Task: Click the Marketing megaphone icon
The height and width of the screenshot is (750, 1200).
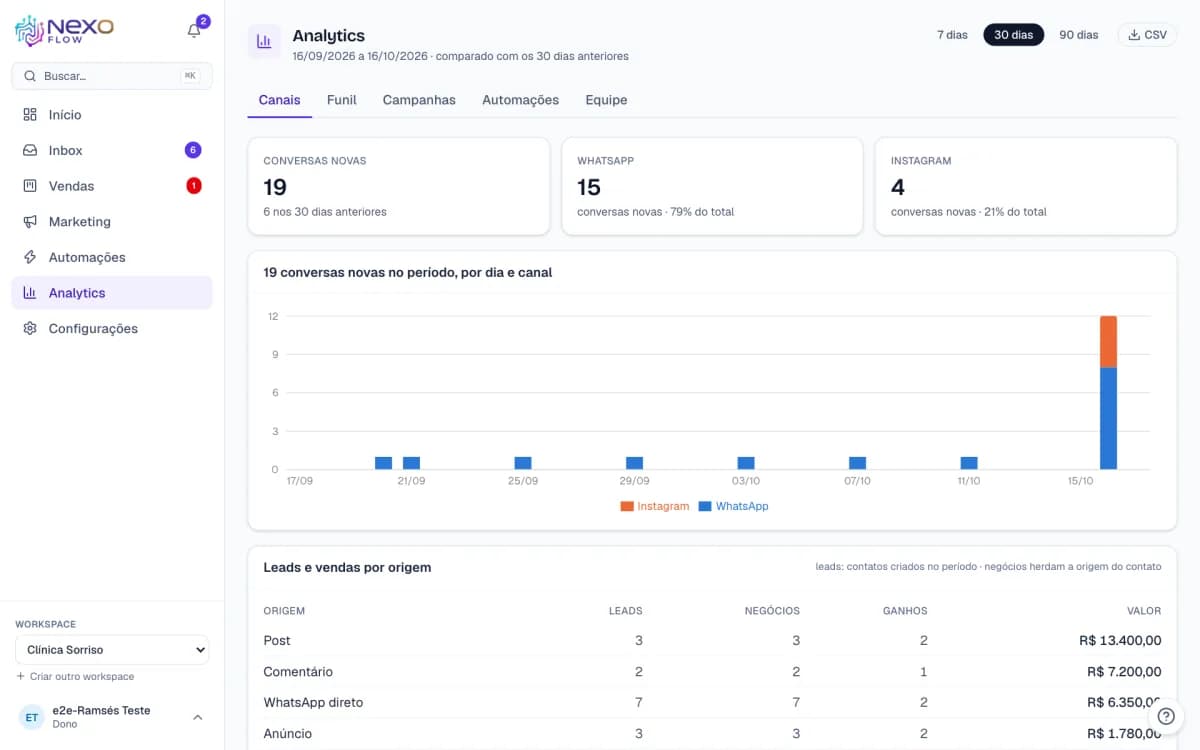Action: (30, 222)
